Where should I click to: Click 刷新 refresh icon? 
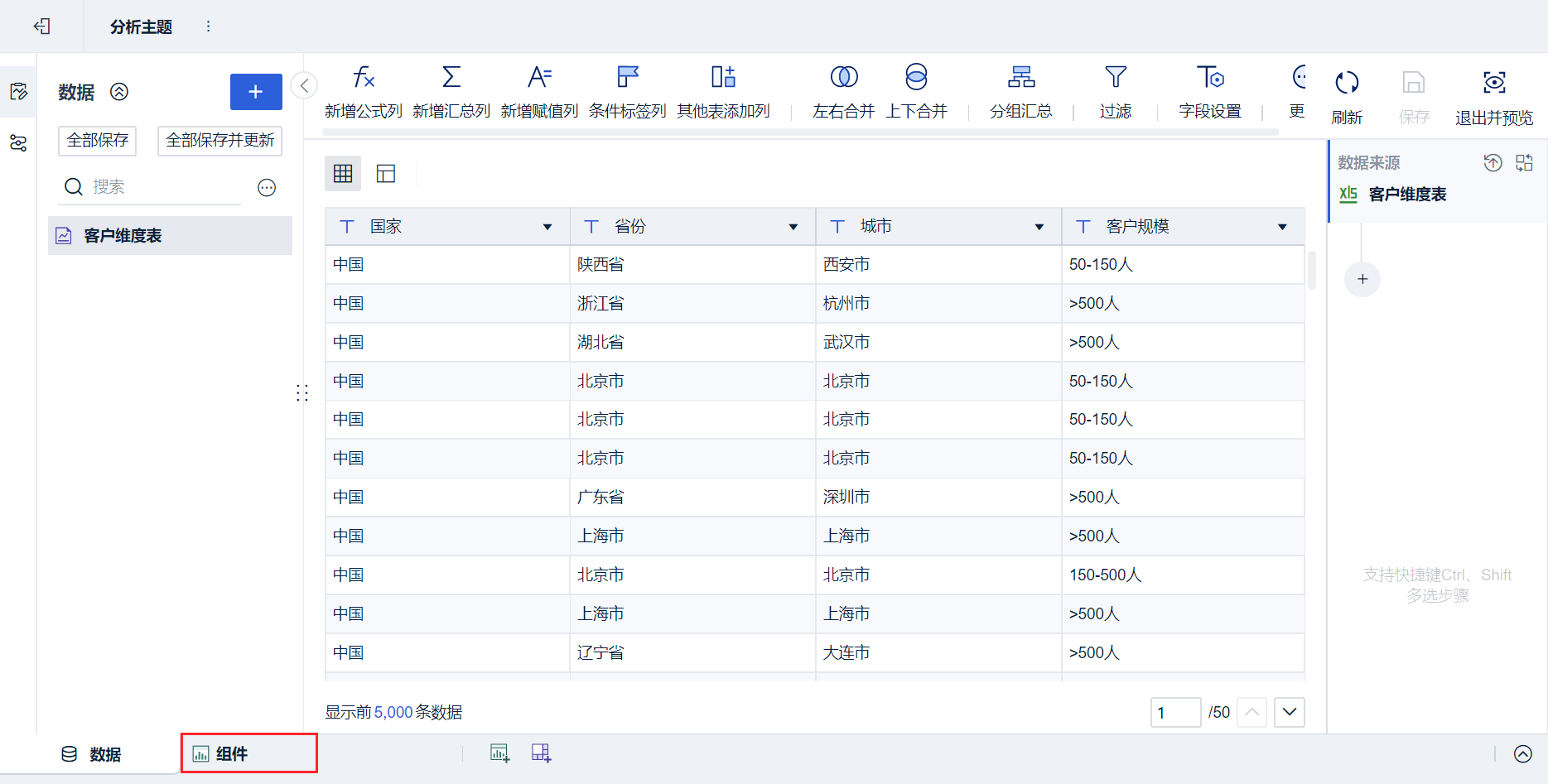pyautogui.click(x=1347, y=97)
